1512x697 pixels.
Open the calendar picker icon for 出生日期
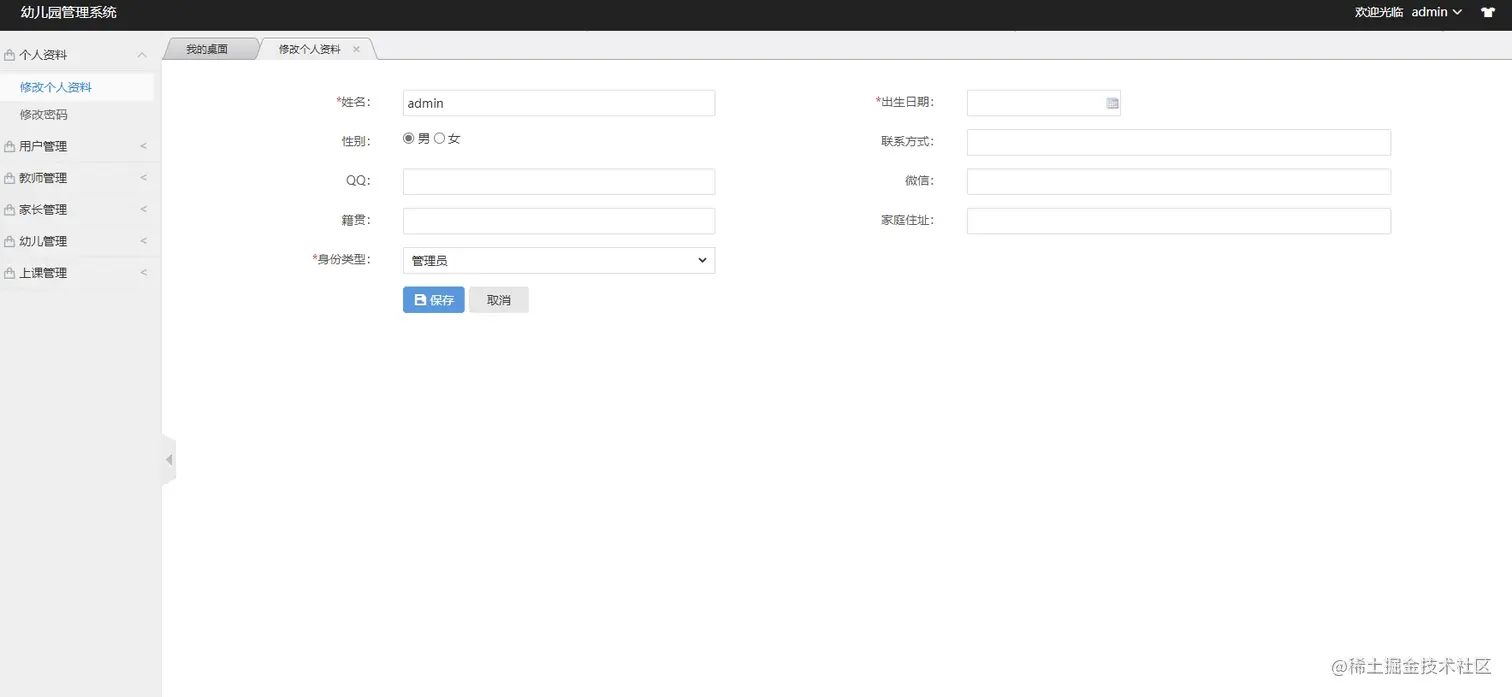(1112, 103)
